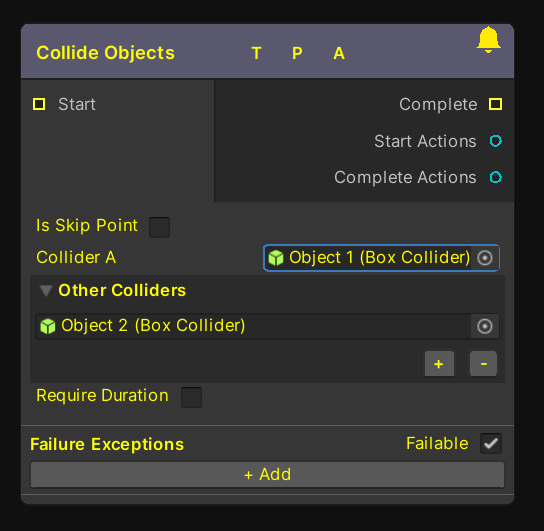Enable the Require Duration checkbox

pyautogui.click(x=192, y=397)
